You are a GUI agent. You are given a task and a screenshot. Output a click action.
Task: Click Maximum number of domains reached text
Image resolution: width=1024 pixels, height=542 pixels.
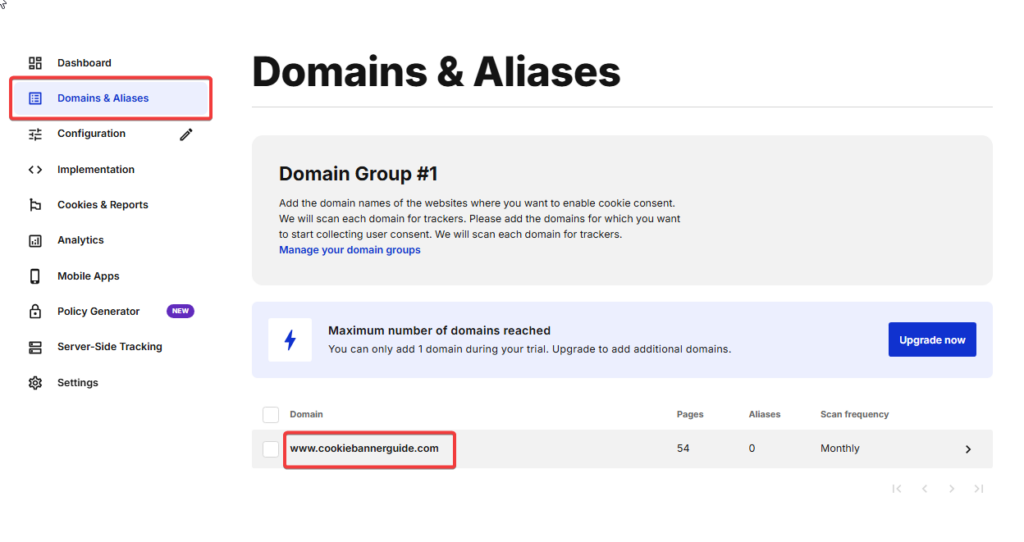(440, 330)
